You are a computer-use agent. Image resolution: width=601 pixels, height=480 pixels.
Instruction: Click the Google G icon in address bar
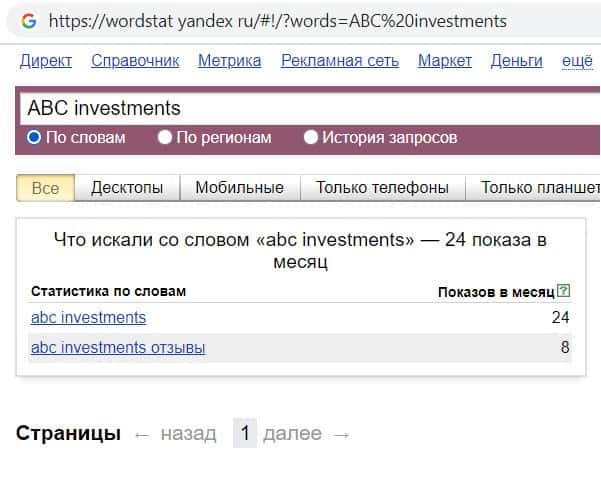(x=28, y=20)
